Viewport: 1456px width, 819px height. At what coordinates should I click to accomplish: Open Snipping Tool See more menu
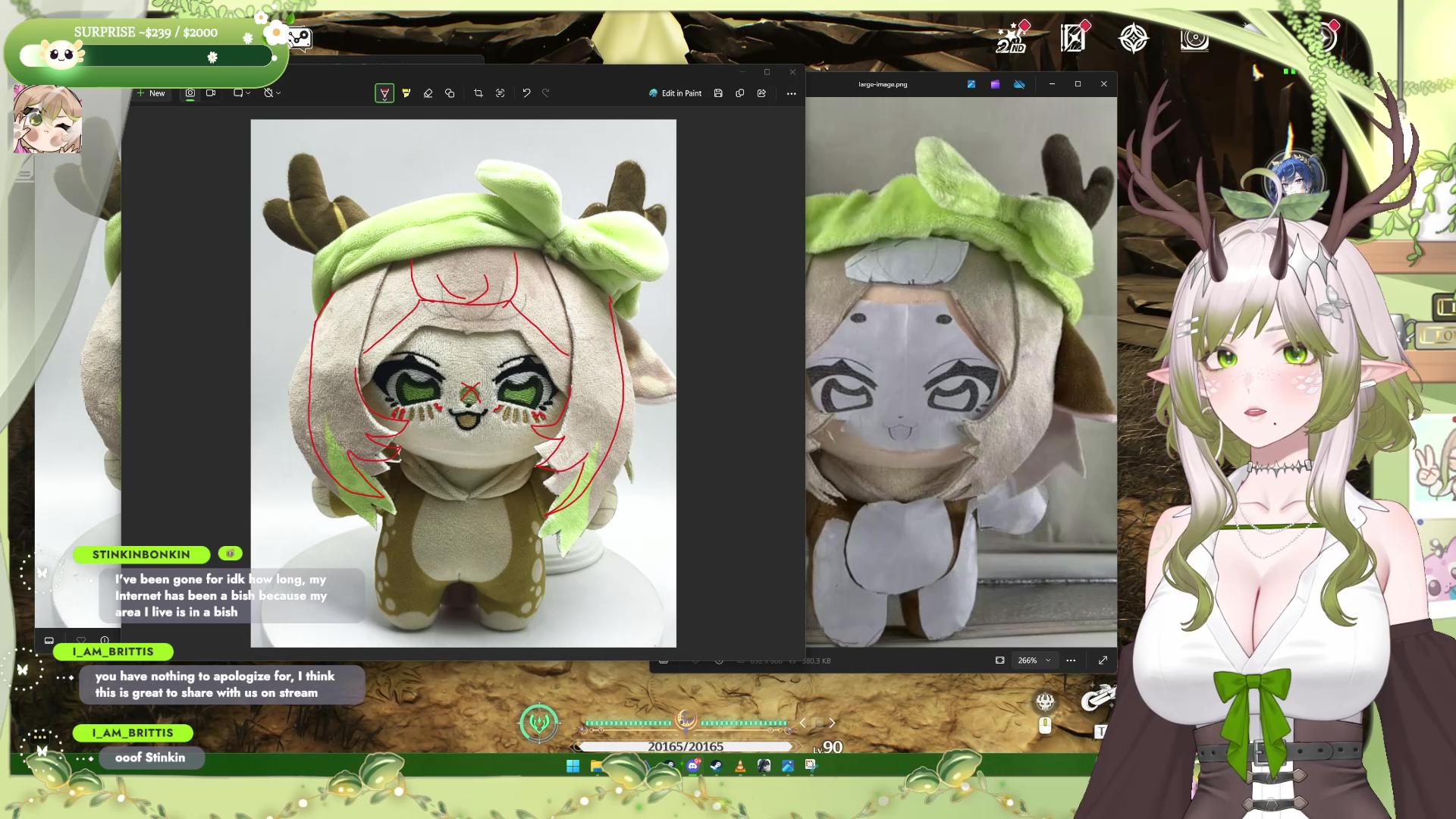coord(791,93)
